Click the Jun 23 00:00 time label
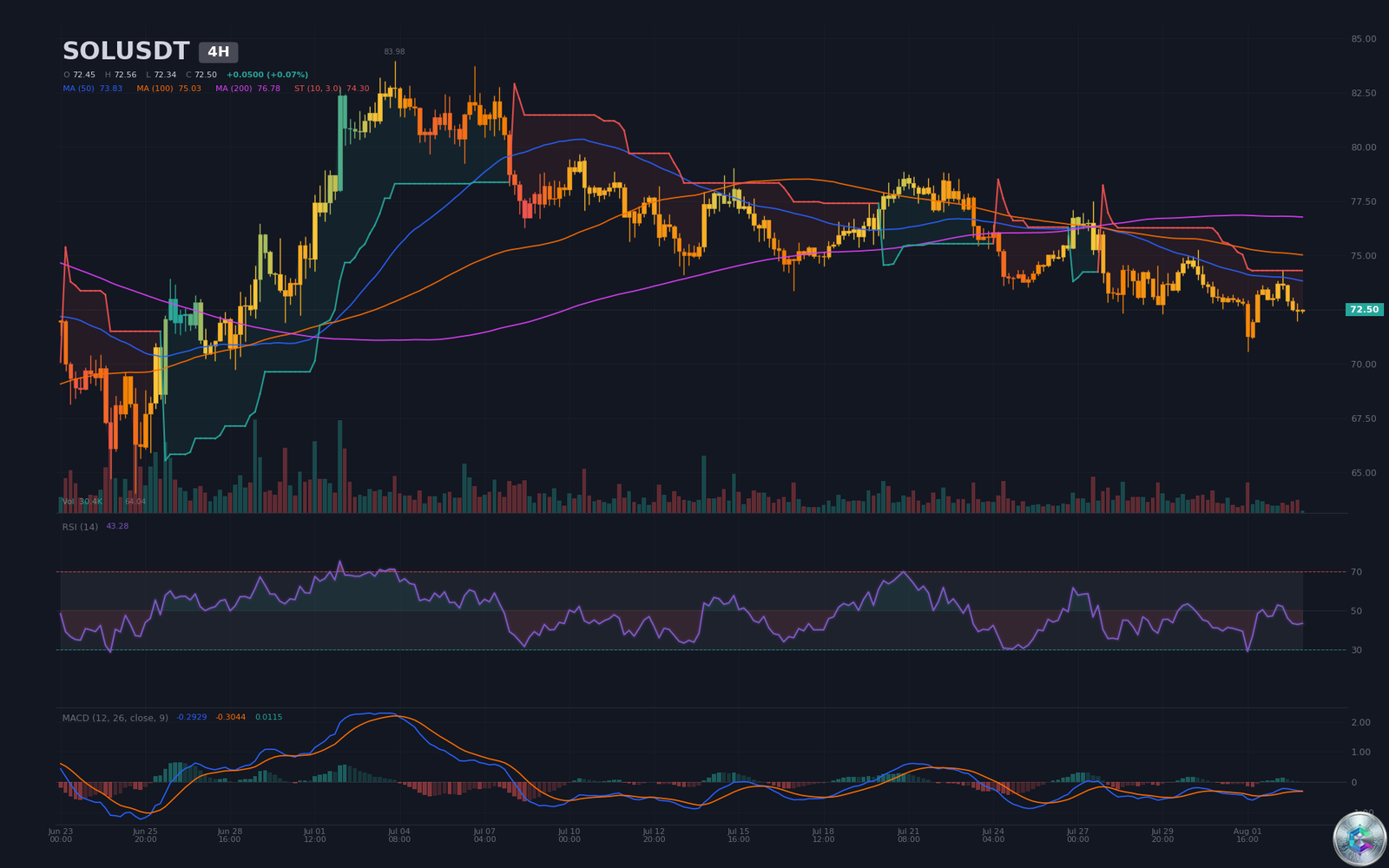Image resolution: width=1389 pixels, height=868 pixels. (x=61, y=835)
